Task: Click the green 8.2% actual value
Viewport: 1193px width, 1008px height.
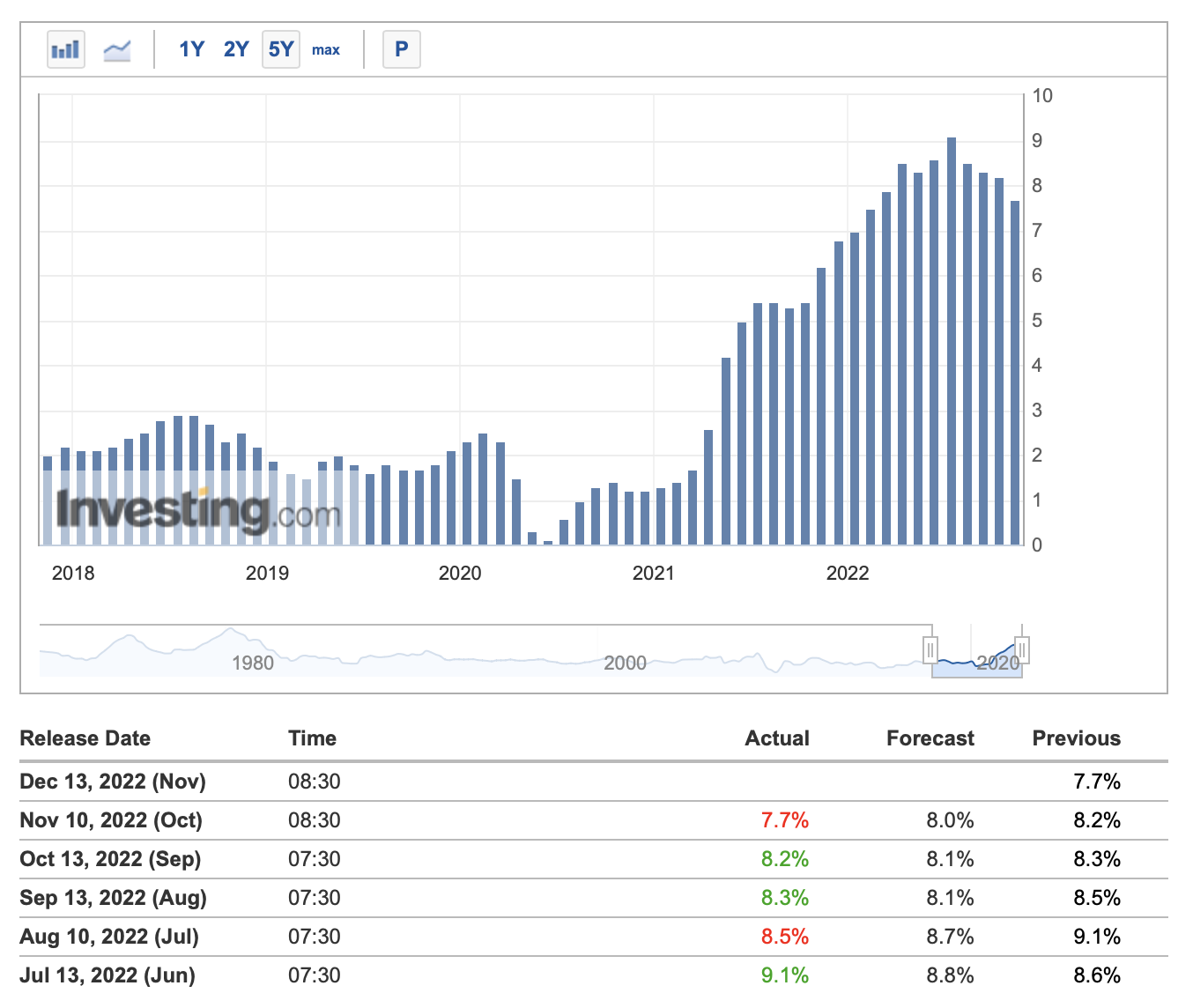Action: pos(785,859)
